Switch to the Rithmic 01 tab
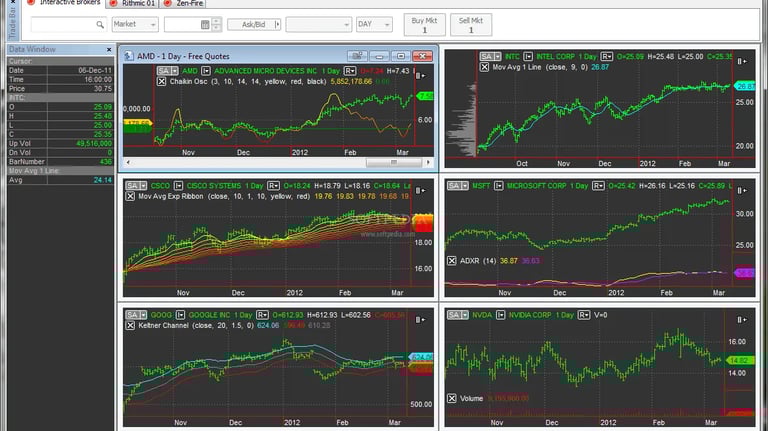Image resolution: width=768 pixels, height=431 pixels. point(133,3)
